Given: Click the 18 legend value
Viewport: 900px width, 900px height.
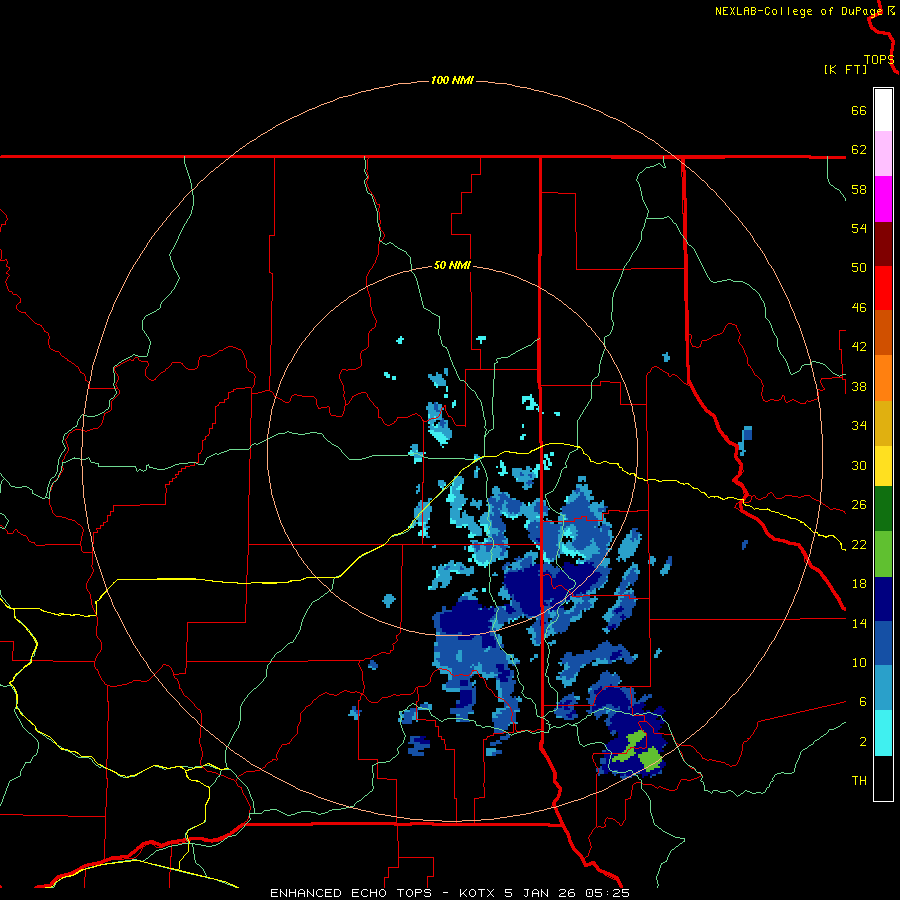Looking at the screenshot, I should pyautogui.click(x=859, y=584).
